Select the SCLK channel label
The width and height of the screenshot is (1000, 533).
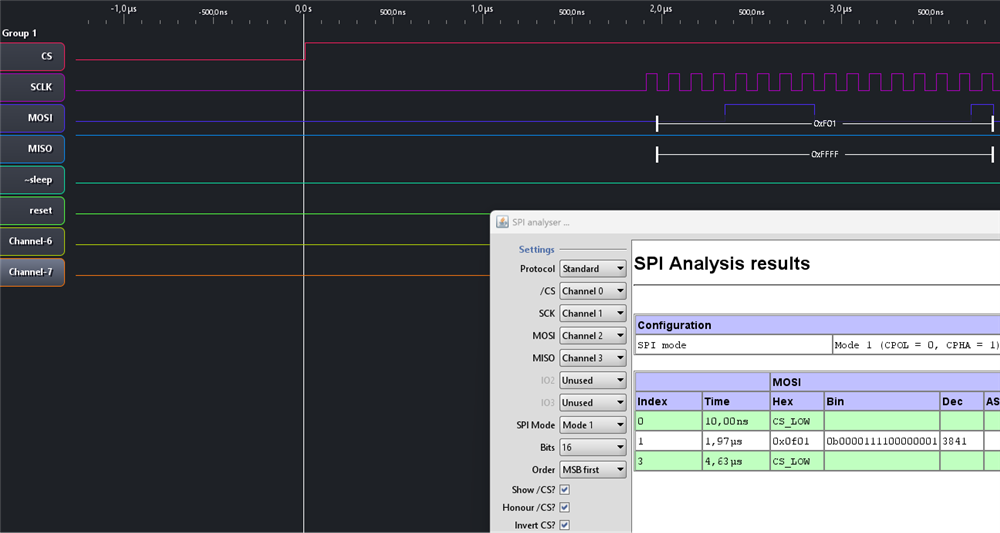32,87
